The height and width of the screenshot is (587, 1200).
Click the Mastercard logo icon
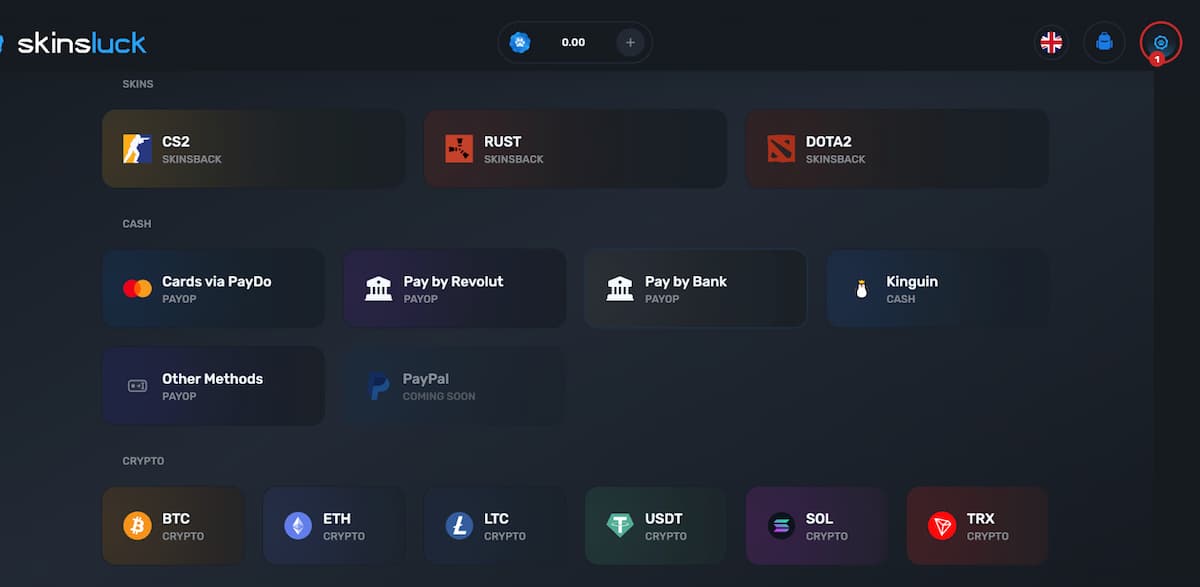click(137, 289)
